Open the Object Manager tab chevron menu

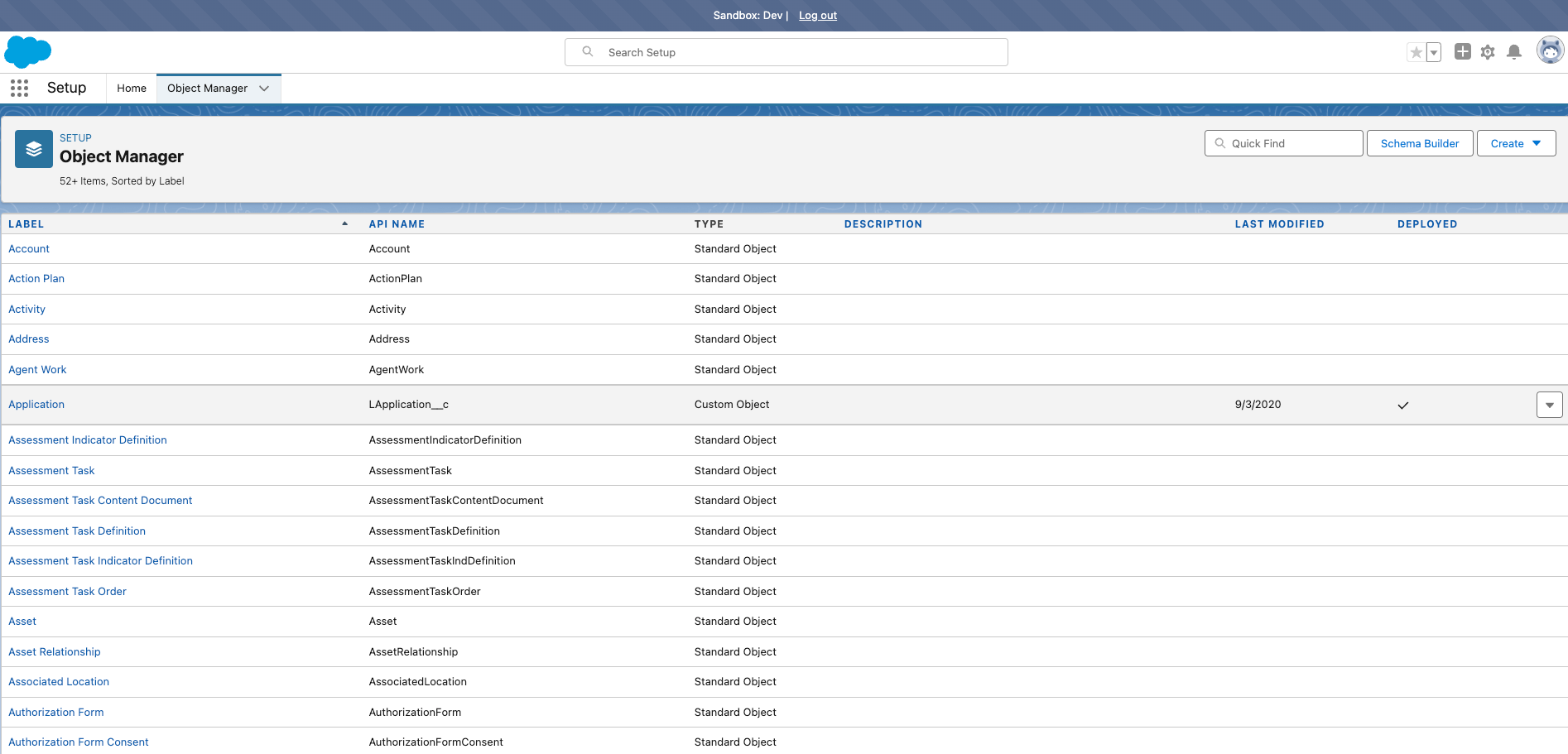tap(264, 89)
